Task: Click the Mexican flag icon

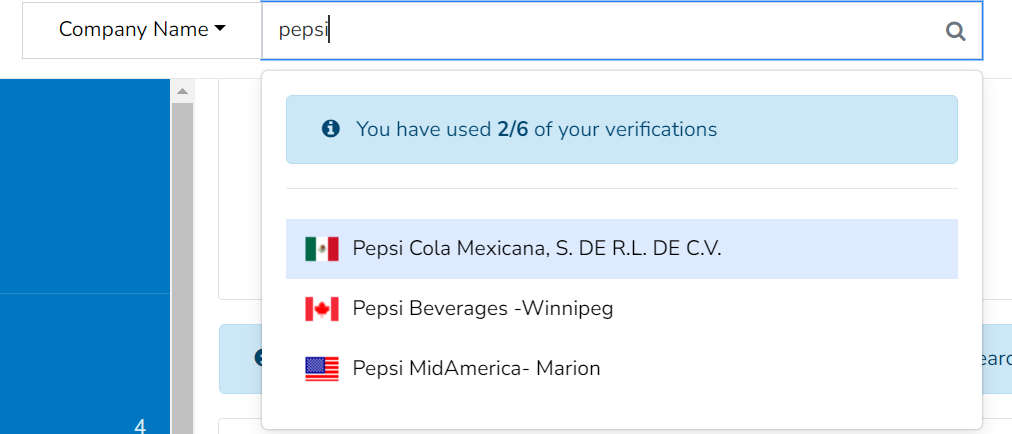Action: (x=322, y=249)
